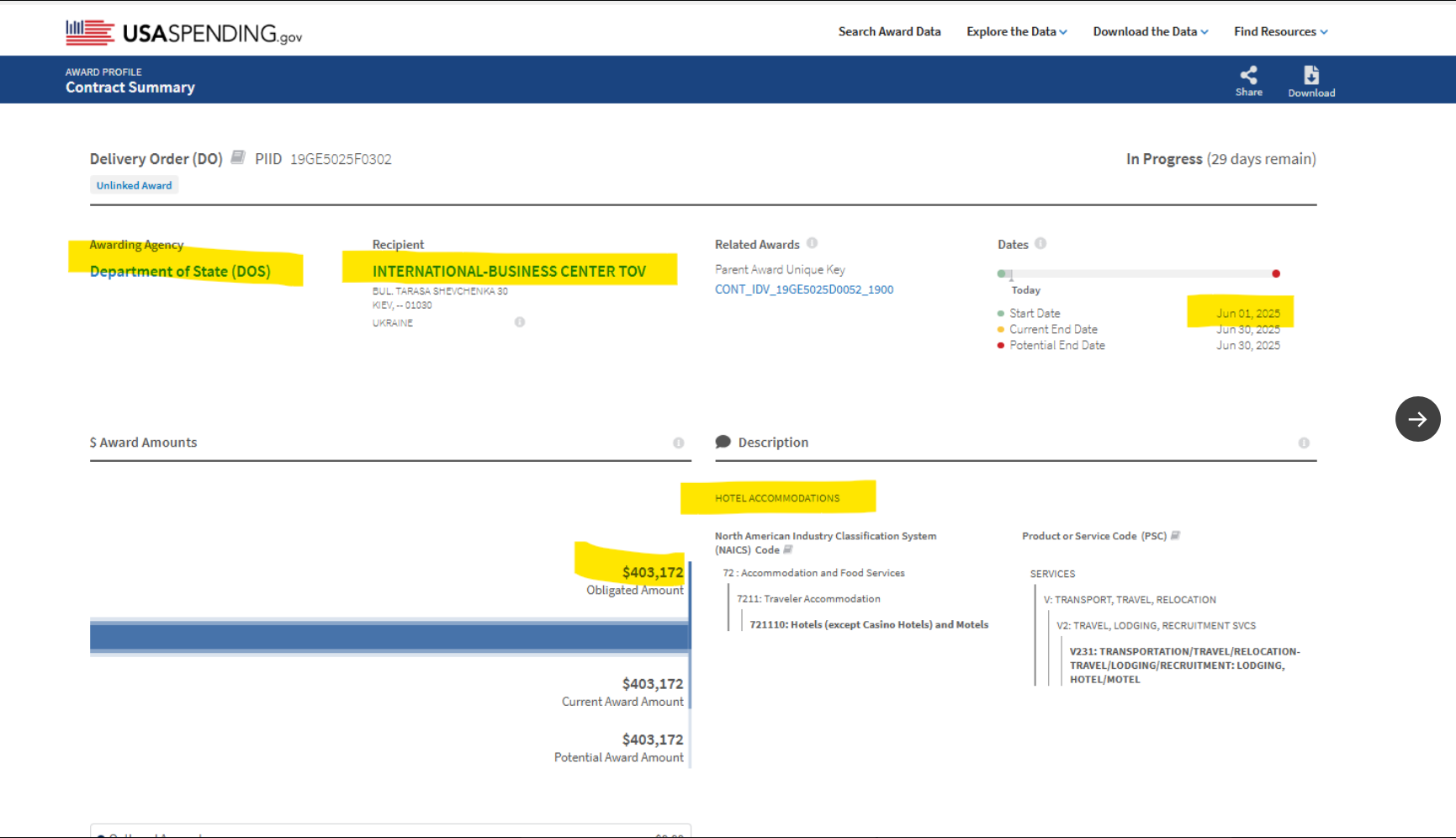1456x838 pixels.
Task: Select NAICS row 72: Accommodation and Food Services
Action: tap(813, 573)
